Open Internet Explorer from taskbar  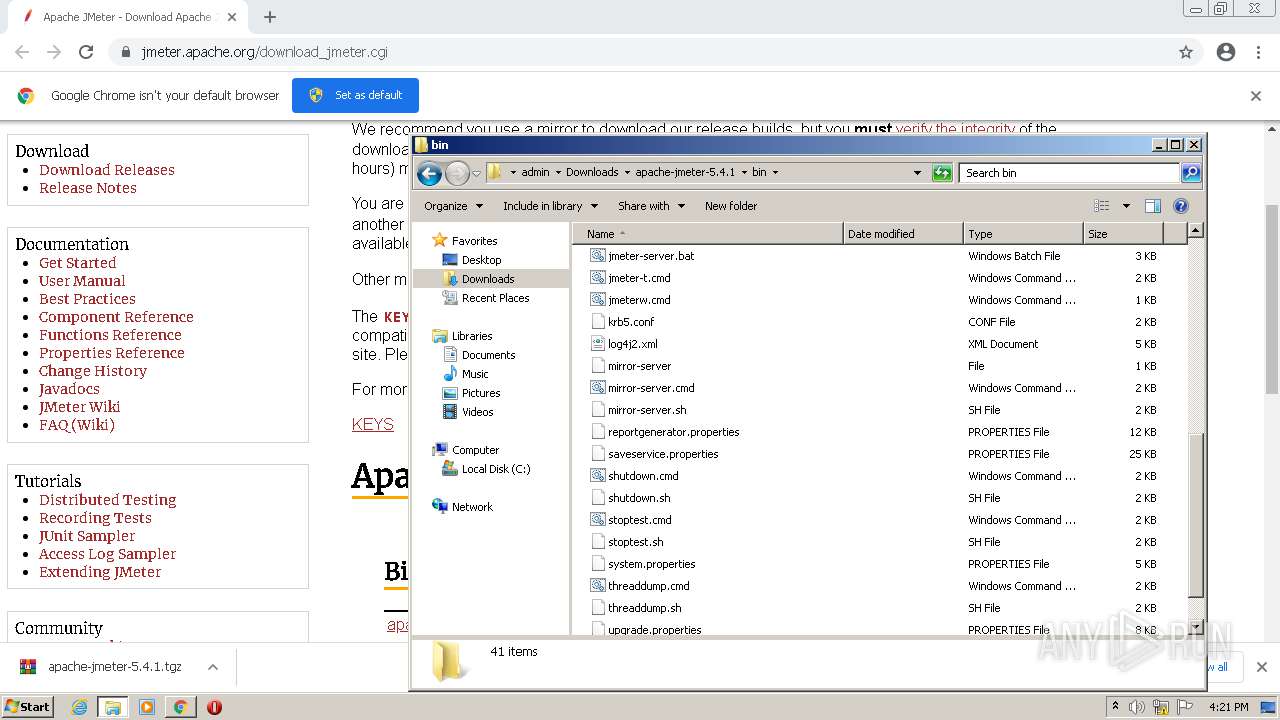pos(80,707)
